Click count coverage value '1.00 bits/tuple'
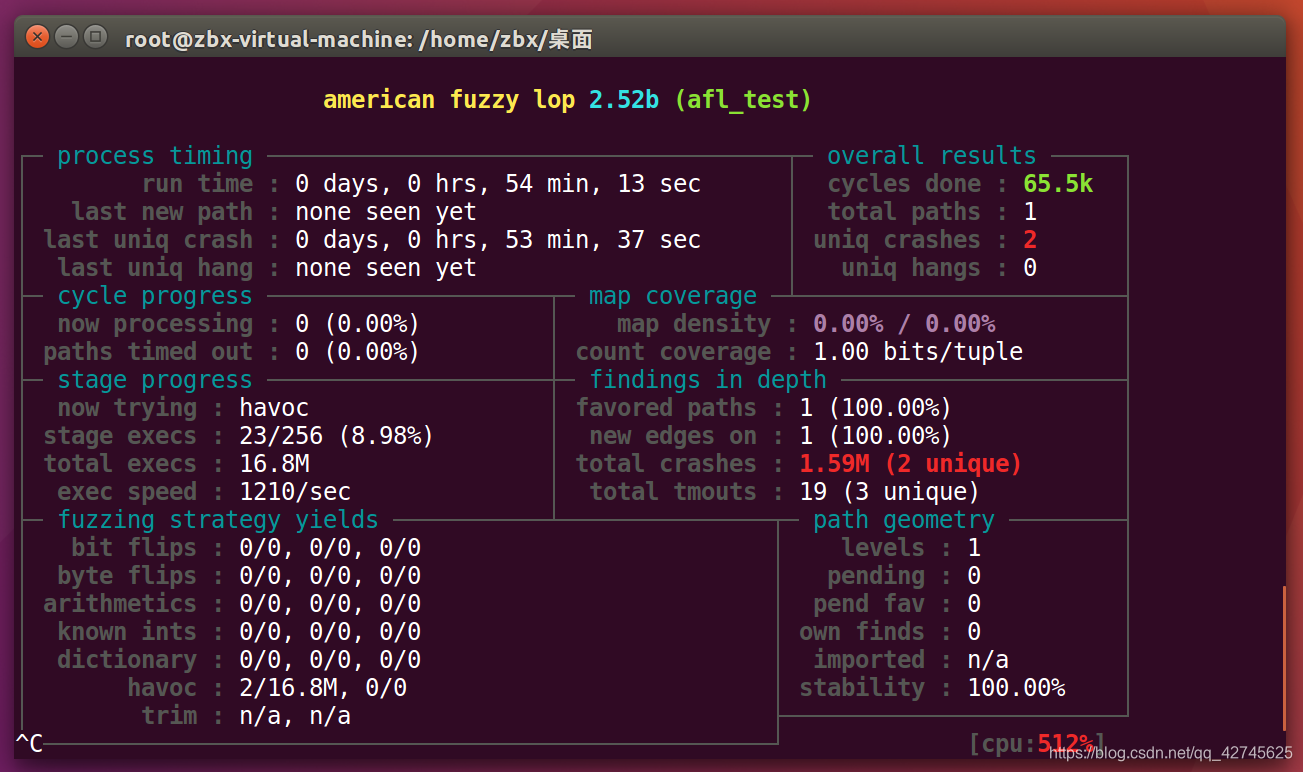This screenshot has height=772, width=1303. click(918, 352)
